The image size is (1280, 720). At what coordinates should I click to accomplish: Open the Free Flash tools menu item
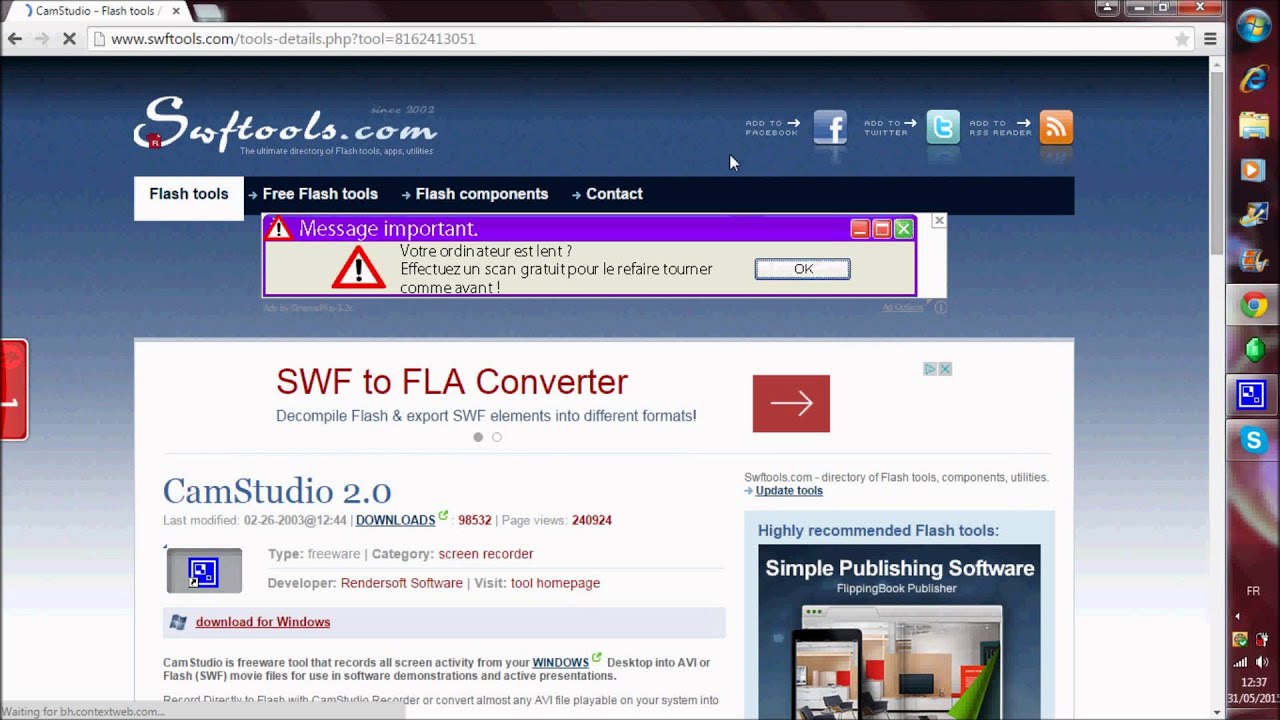pyautogui.click(x=320, y=194)
